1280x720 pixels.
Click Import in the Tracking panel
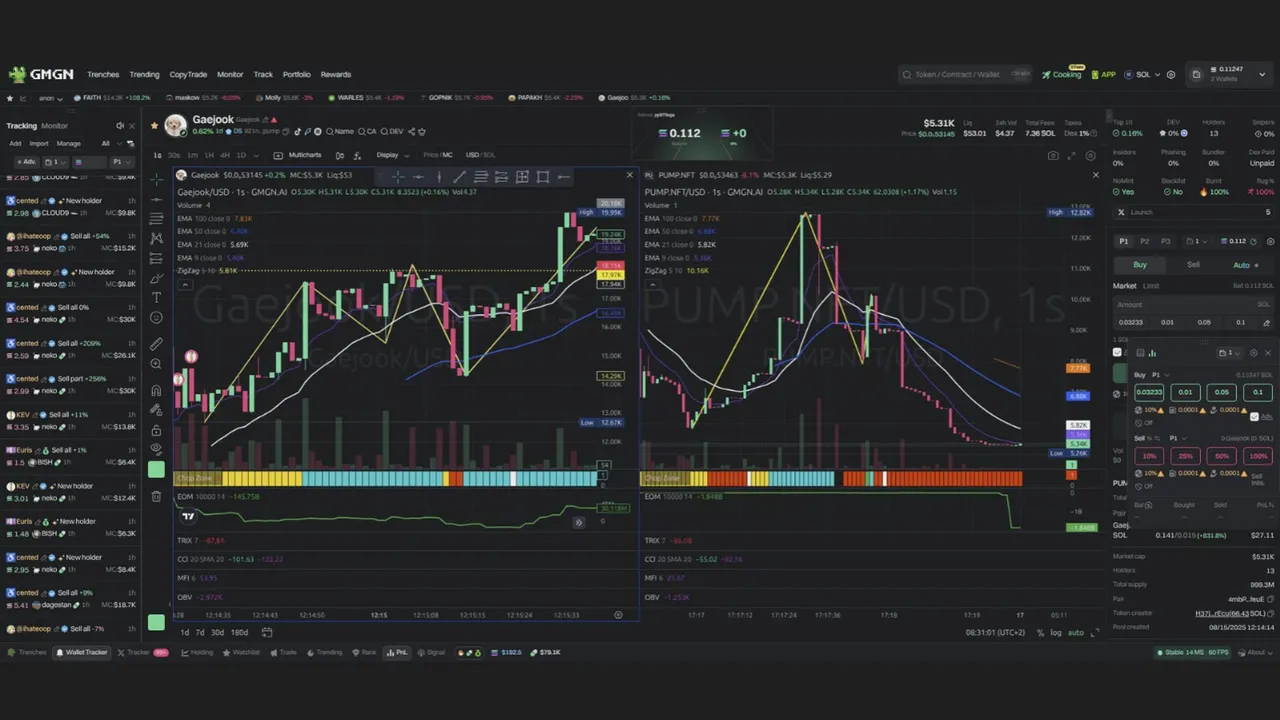pyautogui.click(x=38, y=143)
